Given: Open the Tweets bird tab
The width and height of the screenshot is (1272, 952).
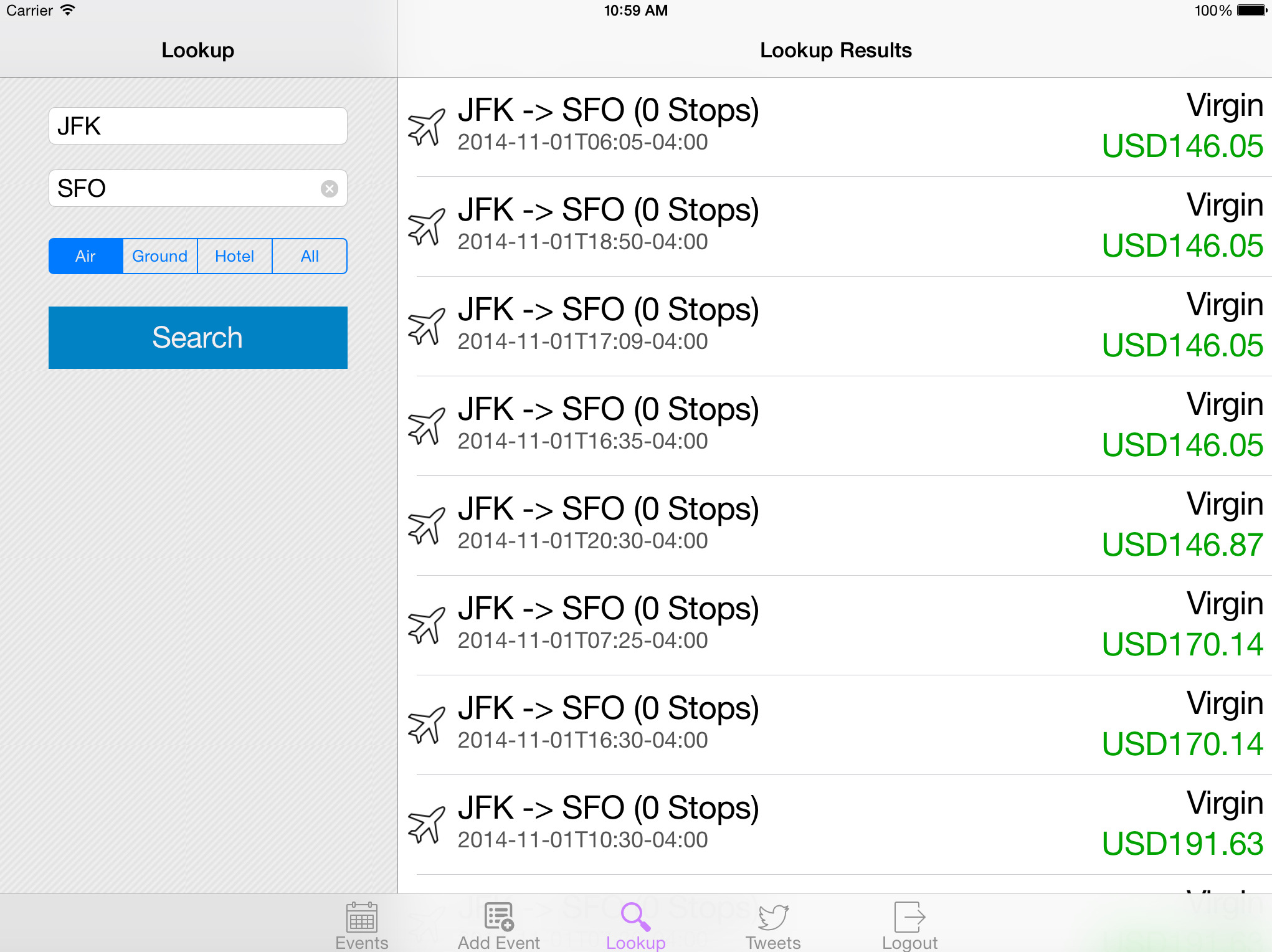Looking at the screenshot, I should (x=773, y=925).
